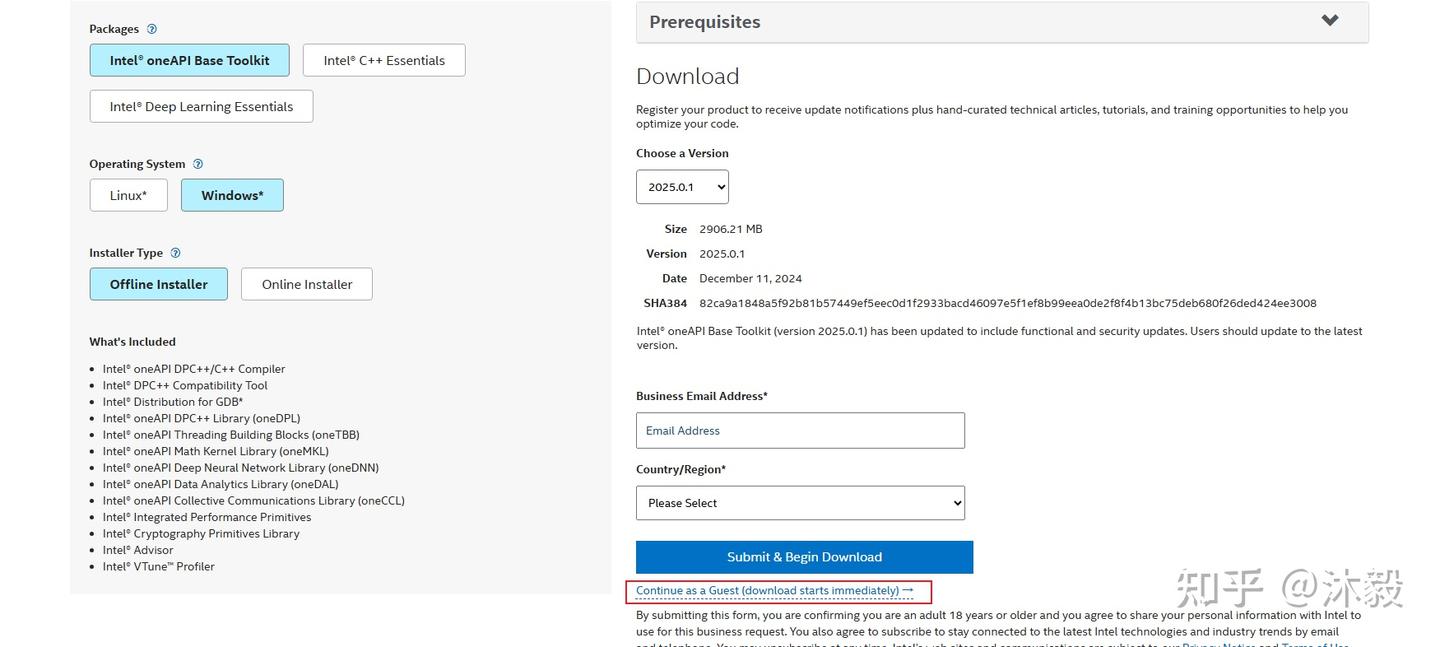Click the Business Email Address field
This screenshot has width=1440, height=647.
[800, 431]
